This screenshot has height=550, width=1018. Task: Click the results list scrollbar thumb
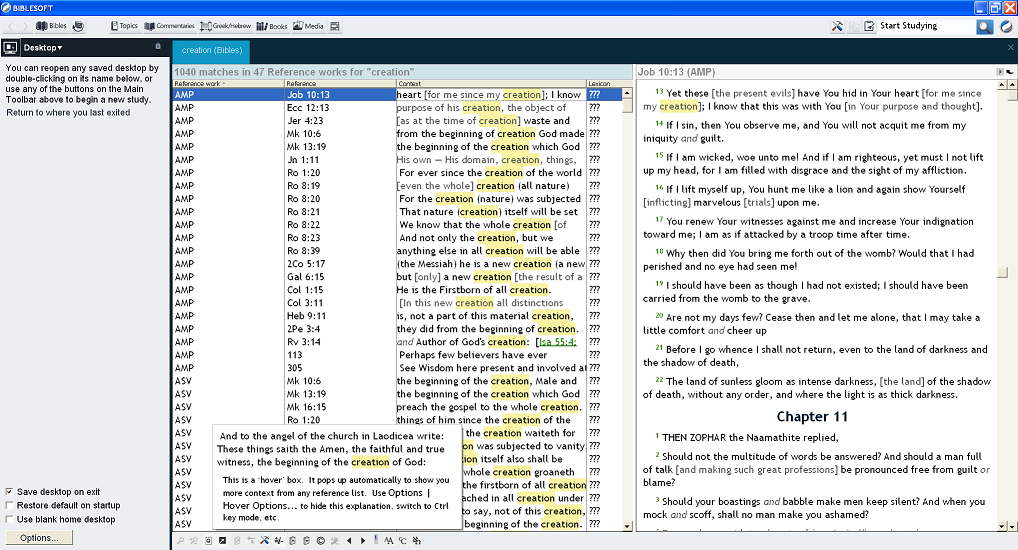click(627, 106)
